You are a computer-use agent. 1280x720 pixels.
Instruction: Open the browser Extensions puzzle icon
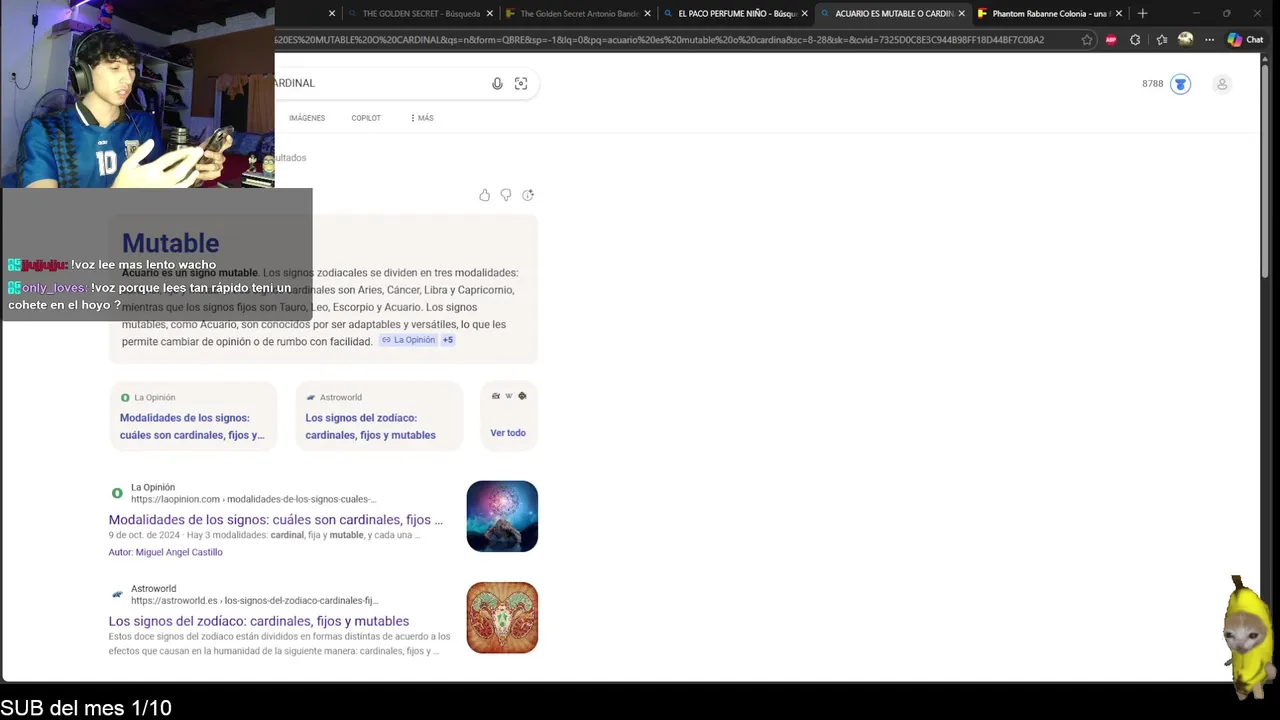tap(1135, 40)
